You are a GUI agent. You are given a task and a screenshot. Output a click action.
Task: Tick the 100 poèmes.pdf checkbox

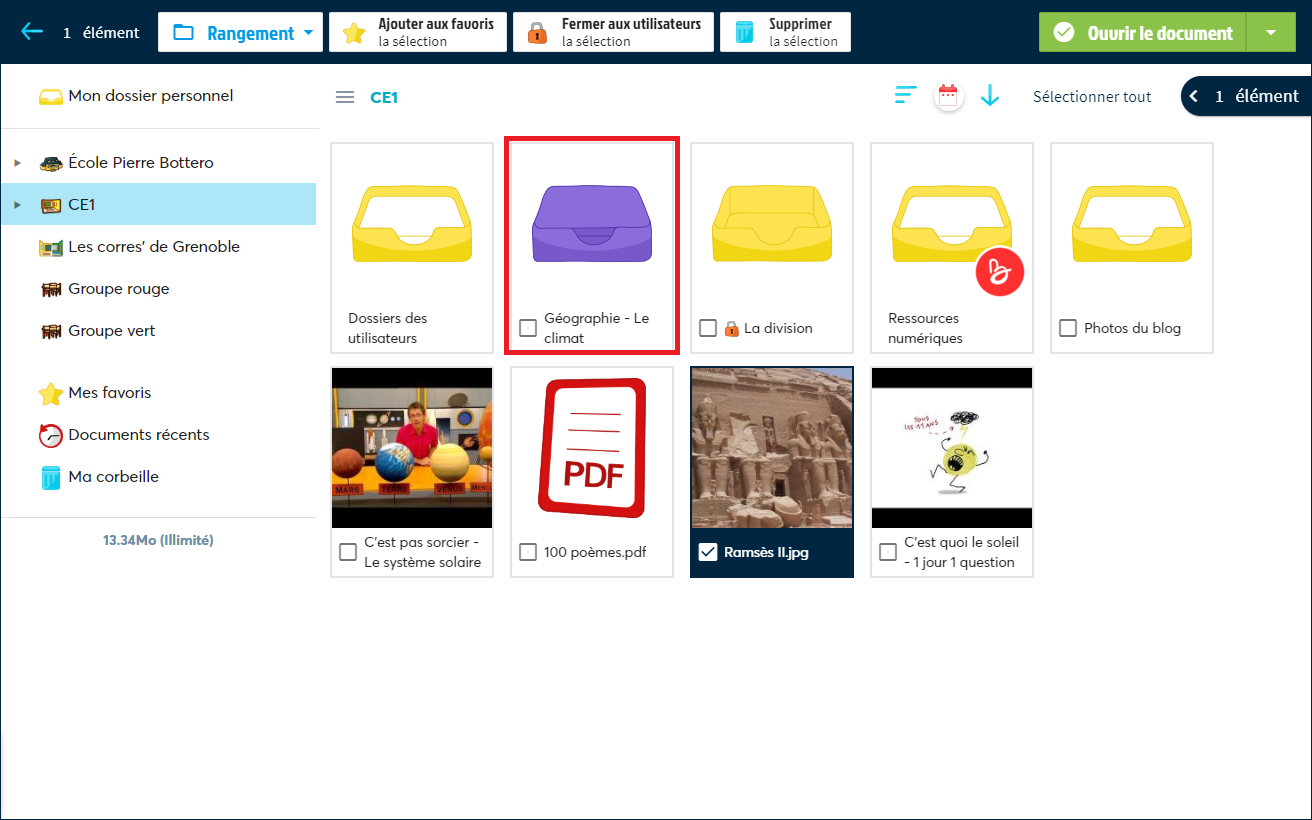(528, 552)
